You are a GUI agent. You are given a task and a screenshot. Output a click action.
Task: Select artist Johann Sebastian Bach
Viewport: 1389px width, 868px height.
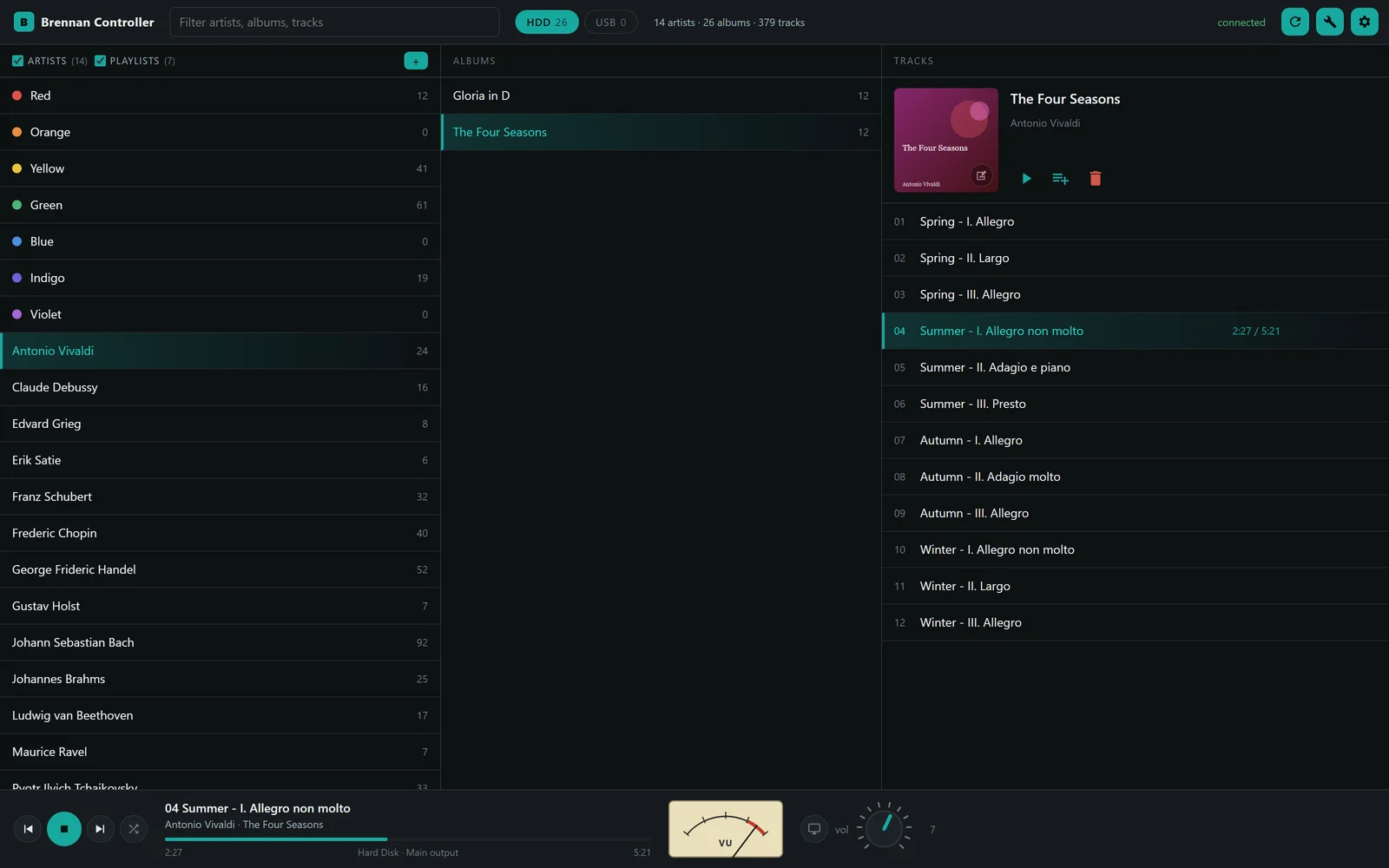point(220,642)
